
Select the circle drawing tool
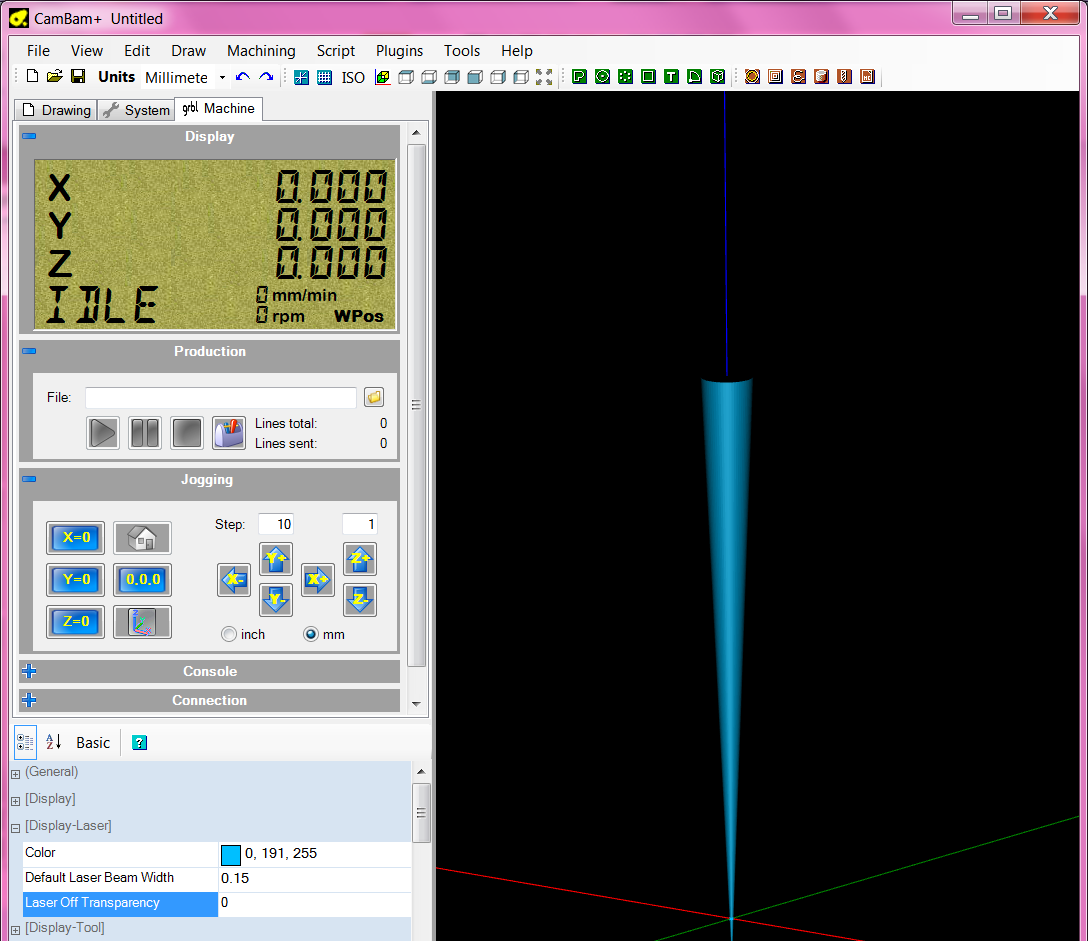(602, 76)
